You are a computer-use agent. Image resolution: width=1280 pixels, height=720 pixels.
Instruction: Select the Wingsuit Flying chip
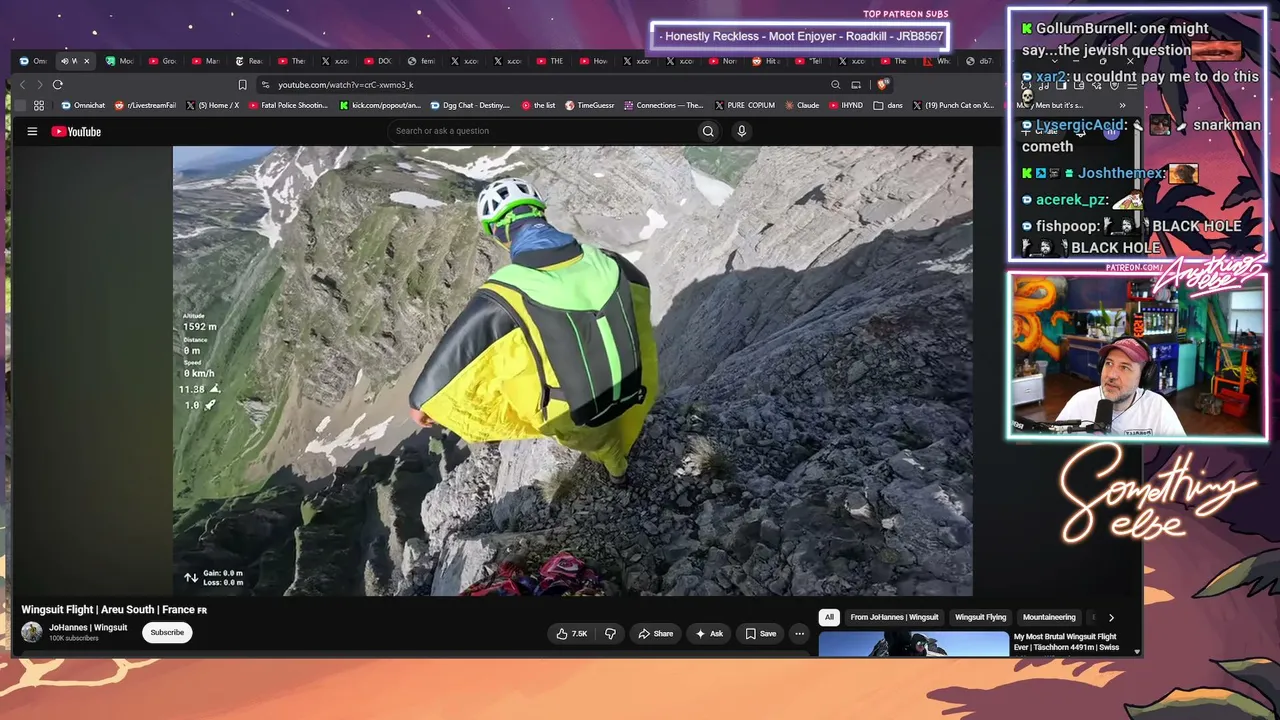tap(980, 617)
